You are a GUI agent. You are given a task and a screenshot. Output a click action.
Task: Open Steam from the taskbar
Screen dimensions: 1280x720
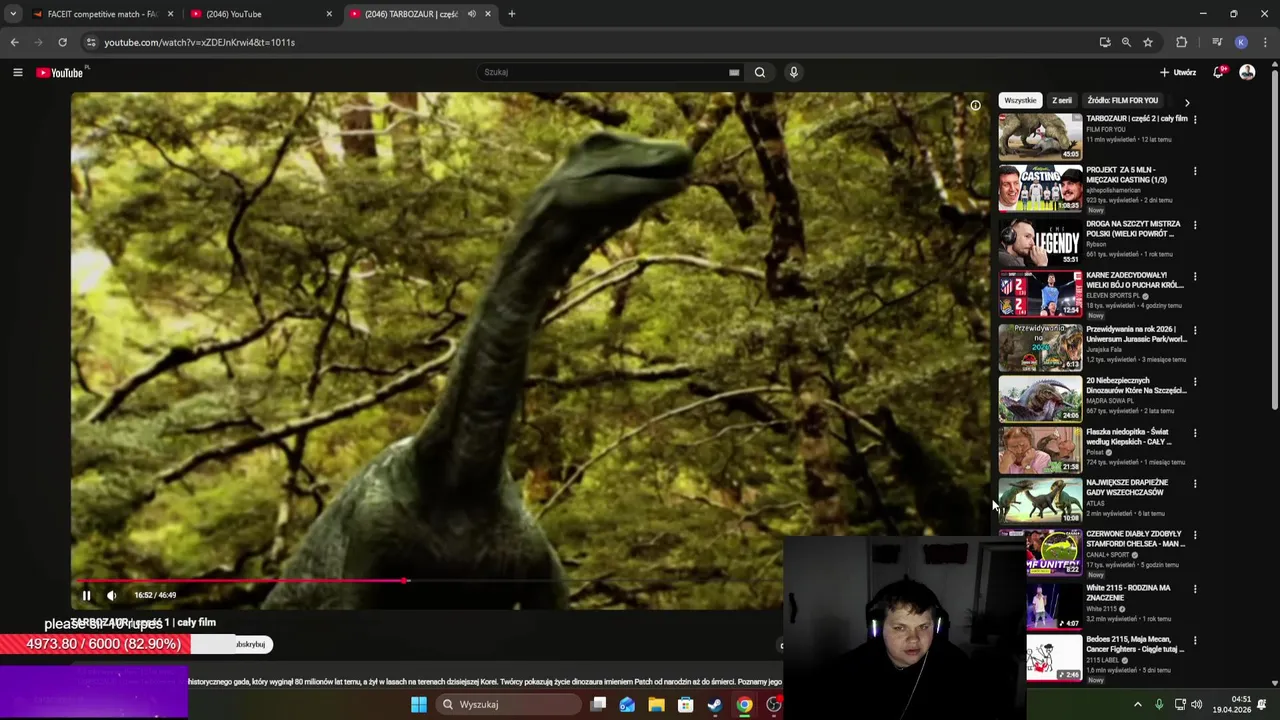point(715,704)
